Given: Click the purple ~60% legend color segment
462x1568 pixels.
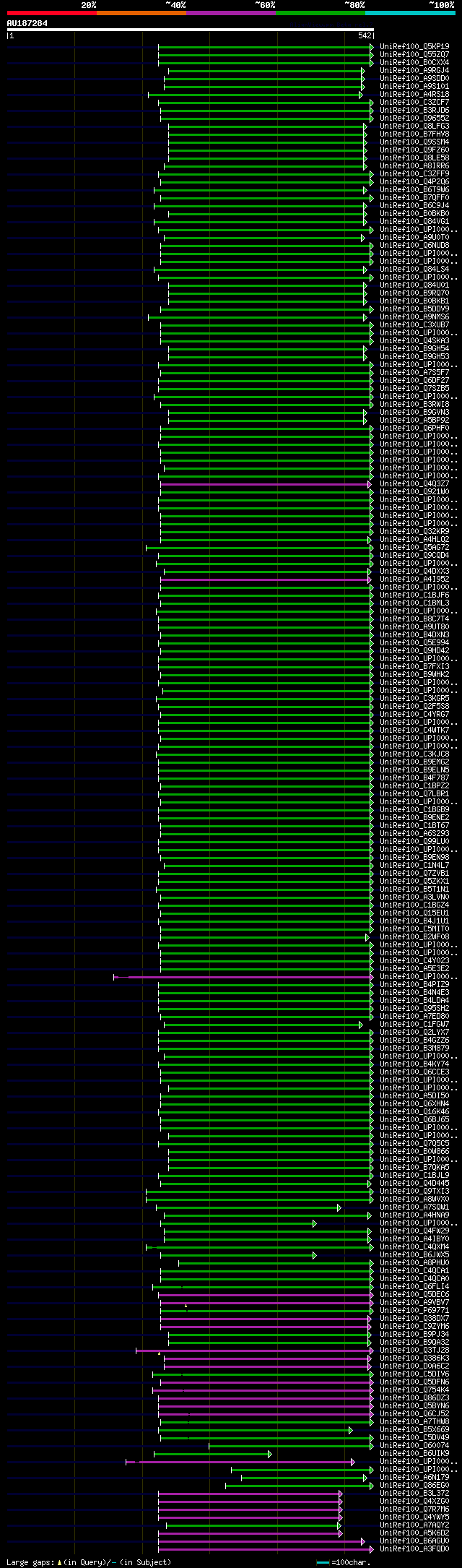Looking at the screenshot, I should click(231, 13).
